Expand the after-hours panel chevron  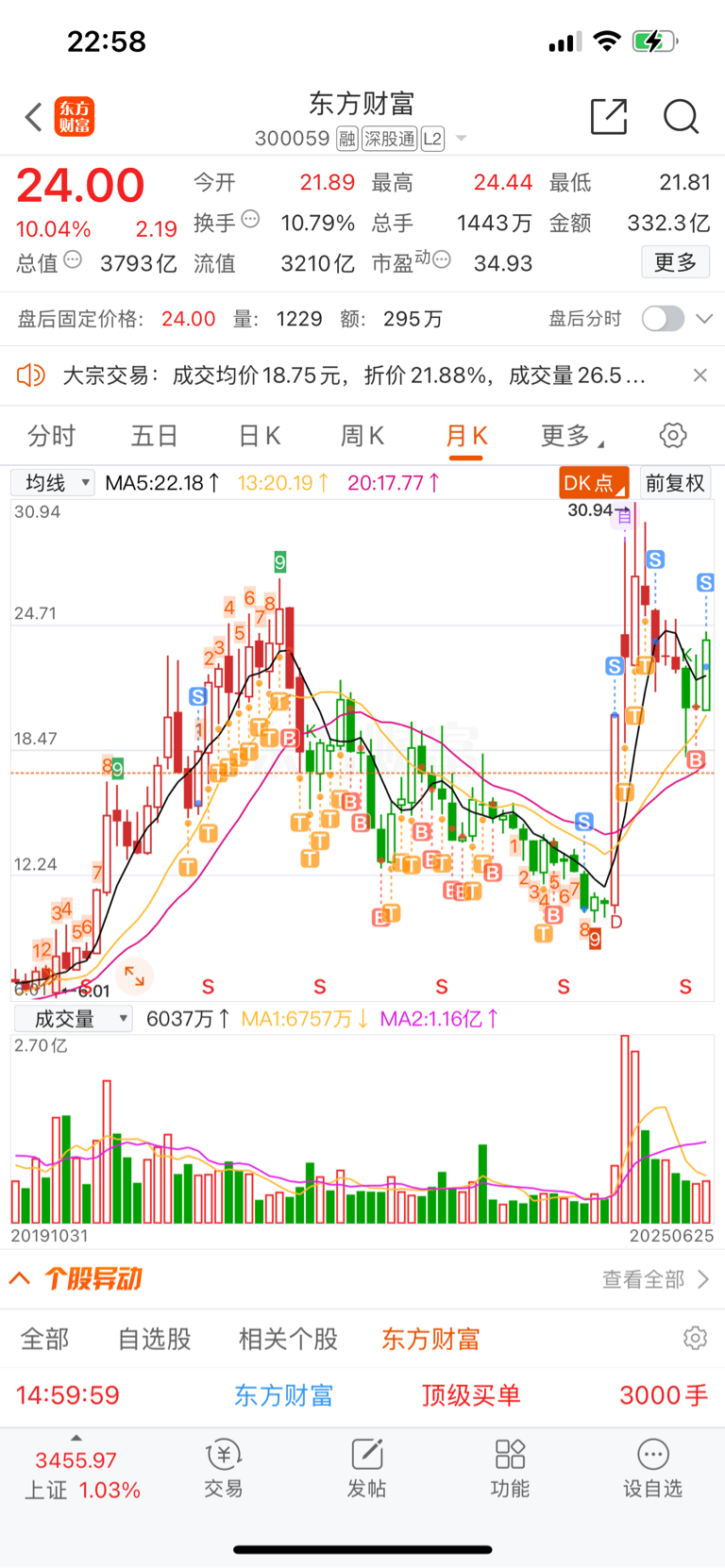coord(704,319)
